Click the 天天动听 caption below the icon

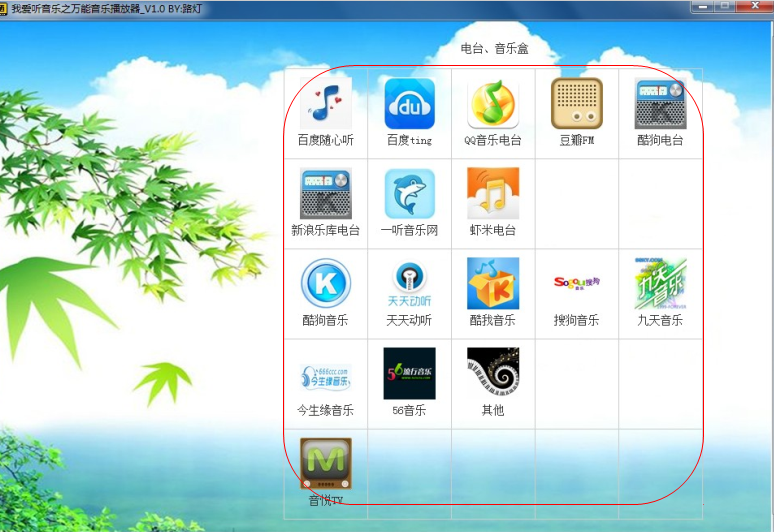click(409, 320)
